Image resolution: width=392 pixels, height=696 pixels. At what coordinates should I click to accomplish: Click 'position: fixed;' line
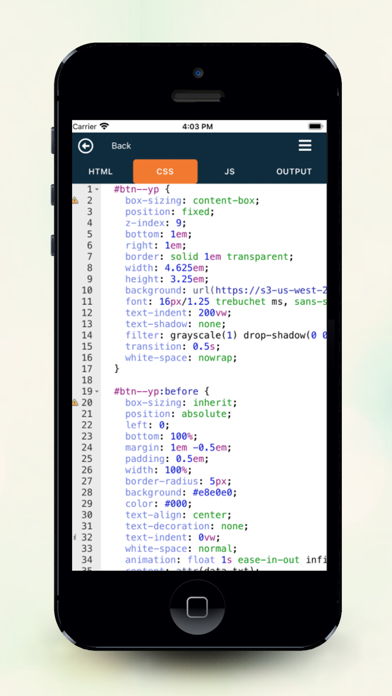(x=170, y=212)
